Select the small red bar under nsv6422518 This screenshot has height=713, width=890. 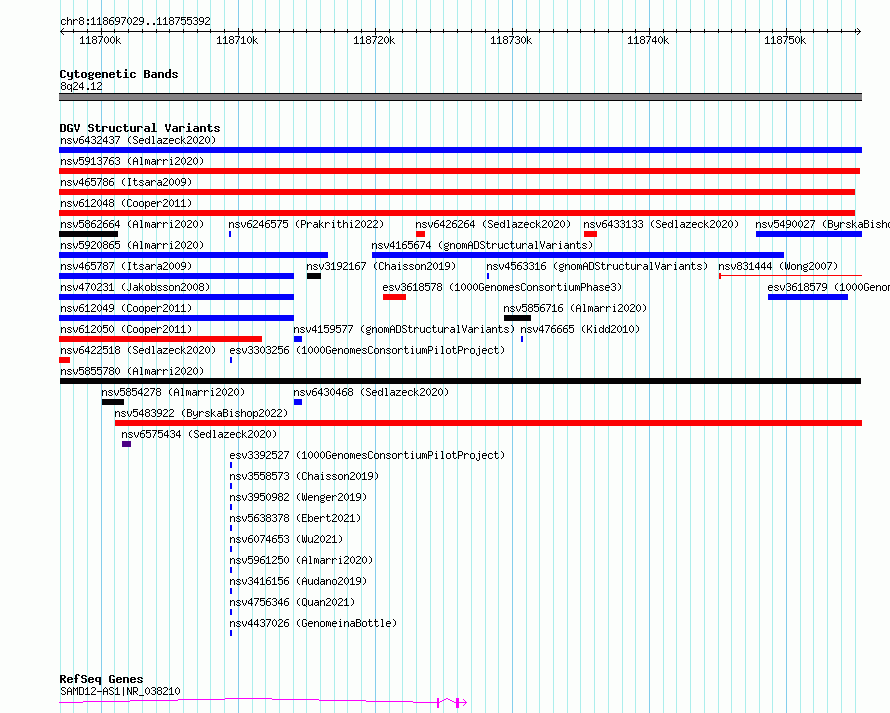point(65,360)
